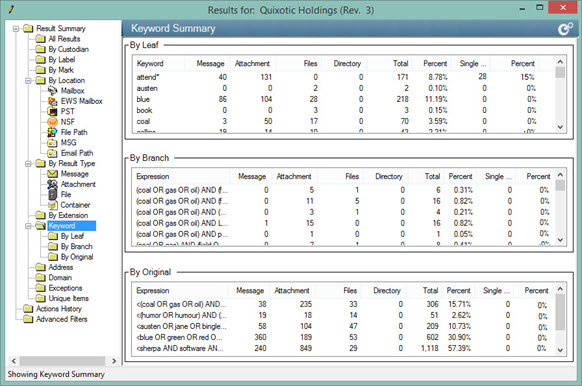The width and height of the screenshot is (582, 386).
Task: Collapse the Result Summary tree node
Action: coord(16,29)
